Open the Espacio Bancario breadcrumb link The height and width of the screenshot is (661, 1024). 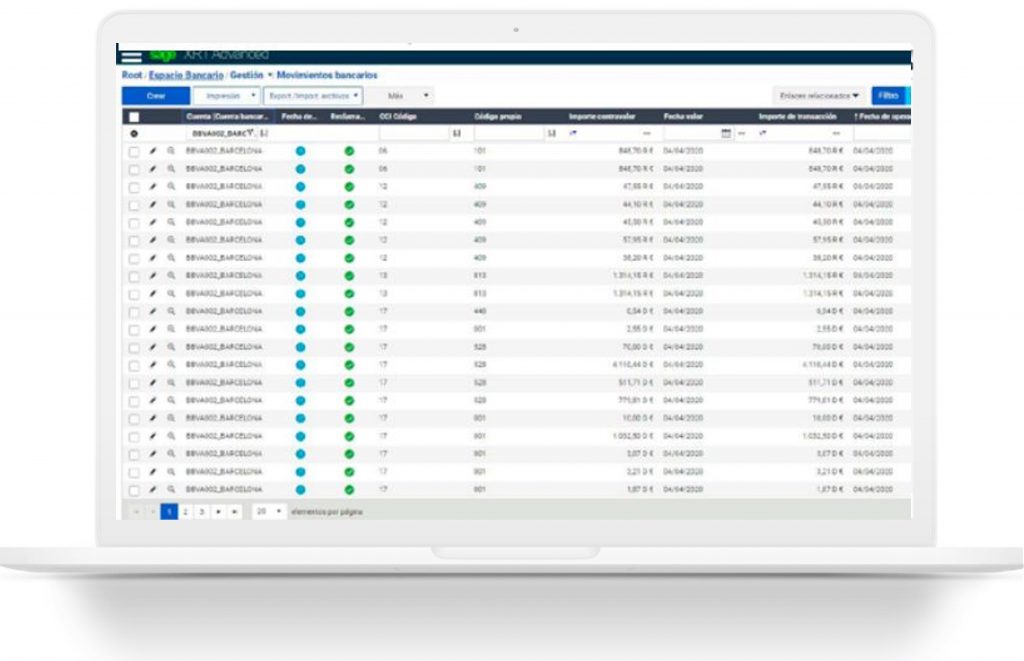click(186, 75)
